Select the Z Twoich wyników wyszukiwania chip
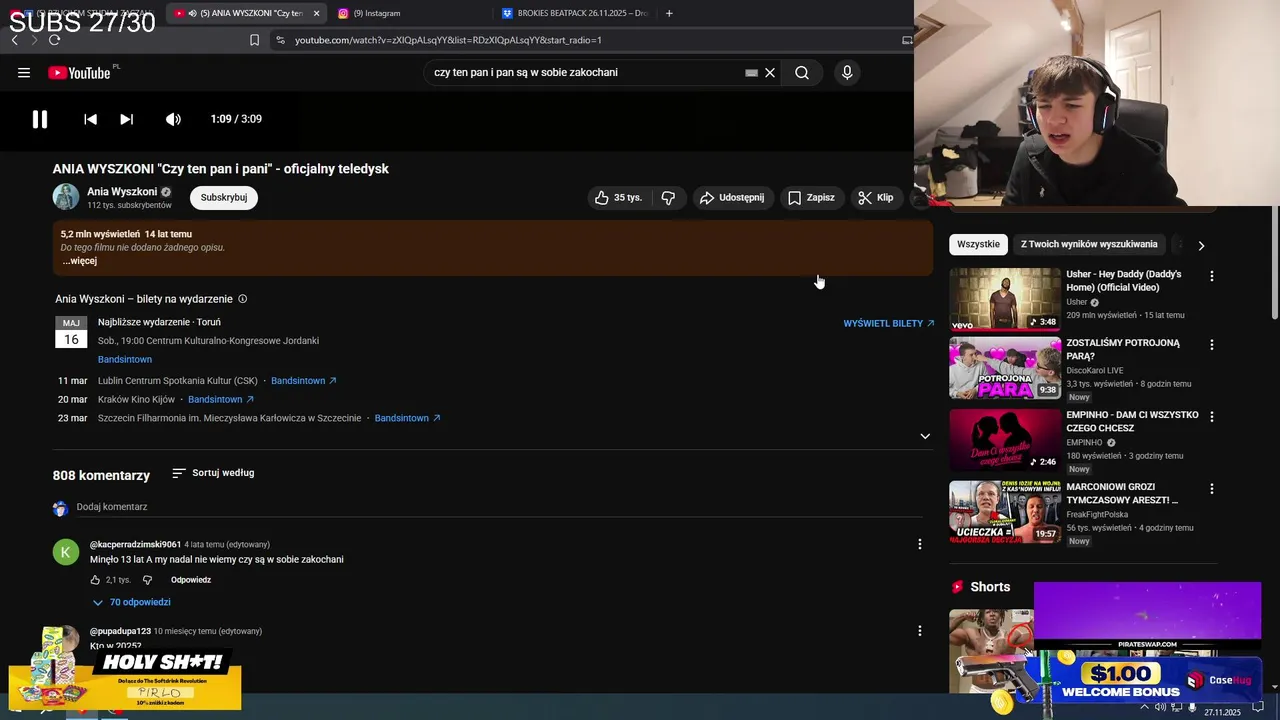Viewport: 1280px width, 720px height. tap(1089, 244)
